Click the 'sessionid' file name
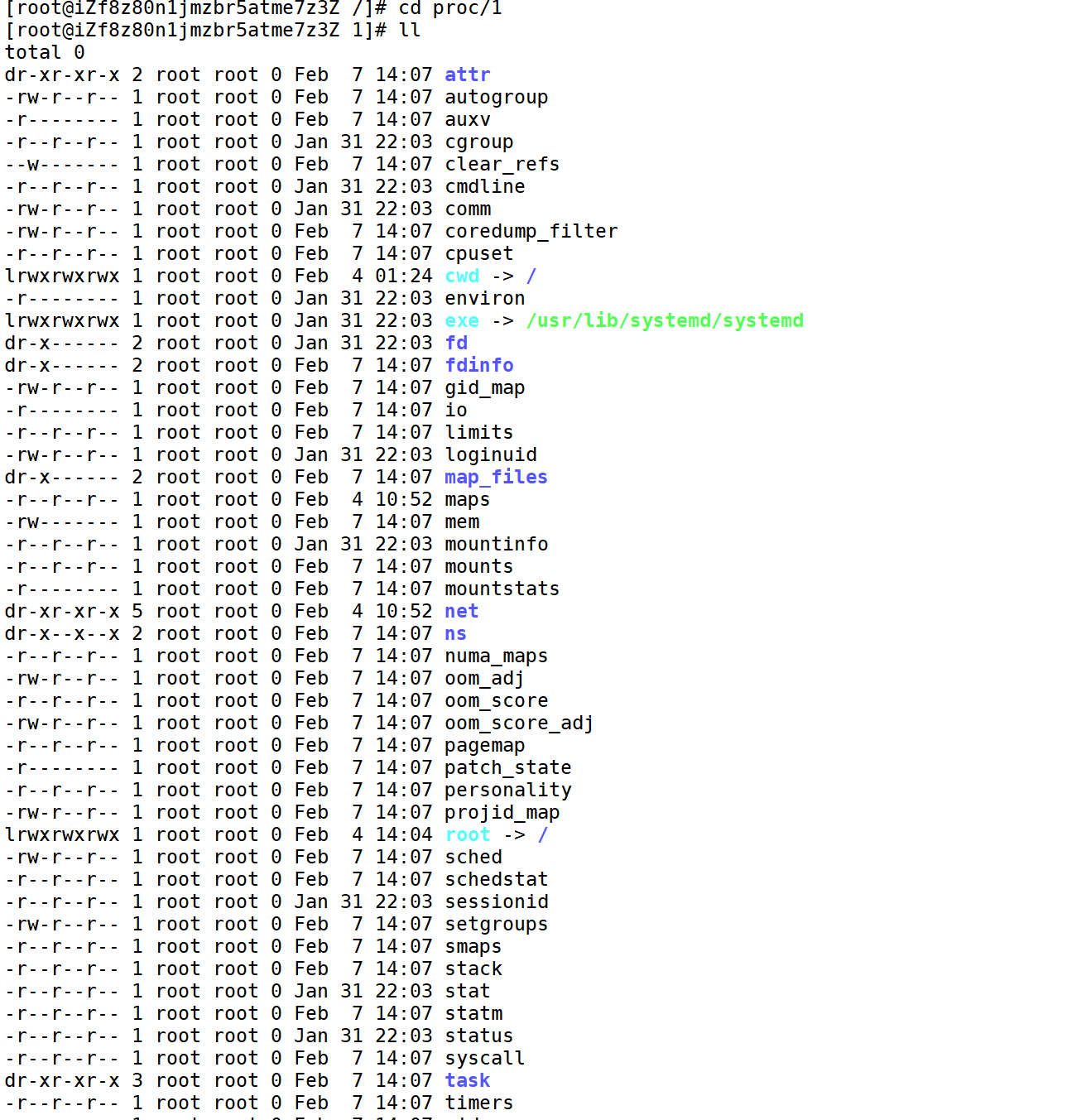The width and height of the screenshot is (1091, 1120). click(497, 901)
